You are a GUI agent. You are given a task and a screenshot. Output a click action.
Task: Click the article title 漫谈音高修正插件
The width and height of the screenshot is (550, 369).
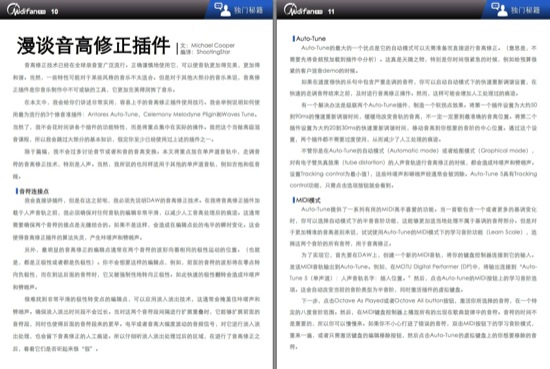[x=93, y=46]
